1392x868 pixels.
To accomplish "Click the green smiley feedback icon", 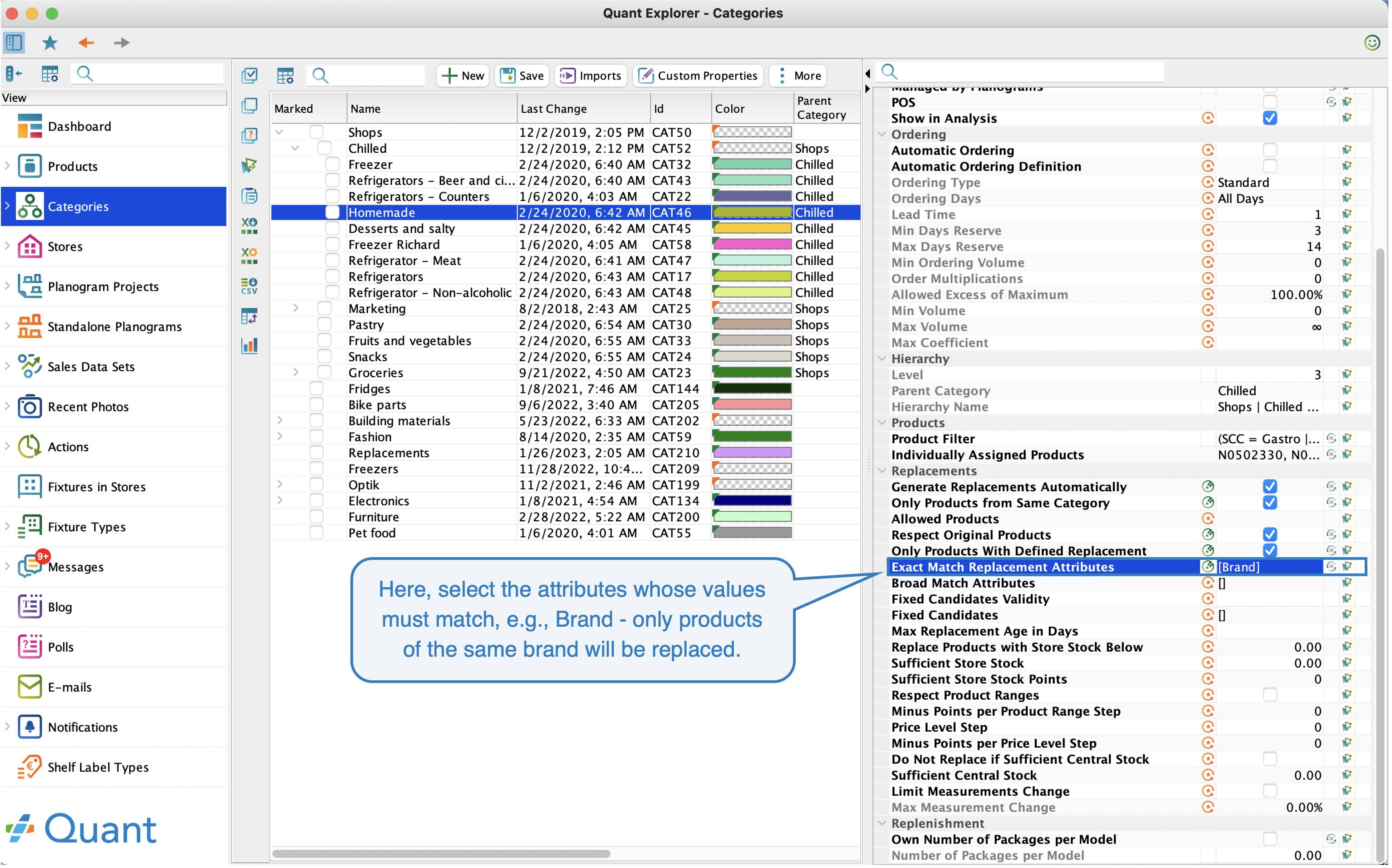I will click(1372, 42).
